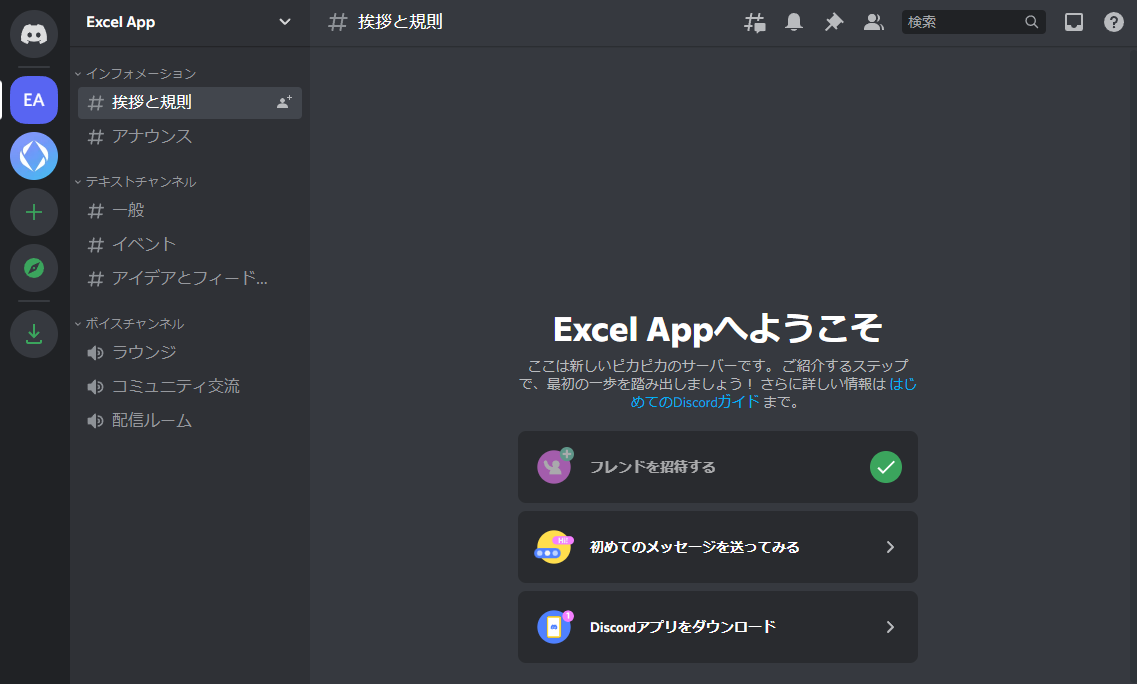Select the 挨拶と規則 channel

(x=190, y=102)
